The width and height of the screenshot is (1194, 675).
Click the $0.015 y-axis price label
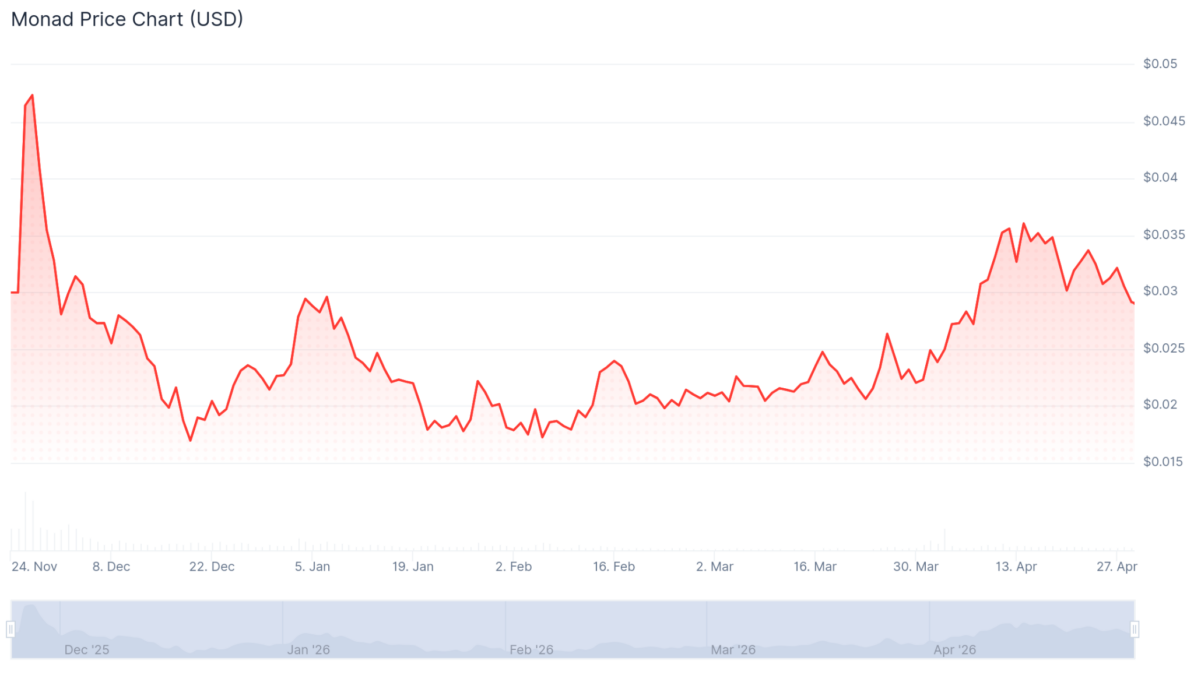1161,462
